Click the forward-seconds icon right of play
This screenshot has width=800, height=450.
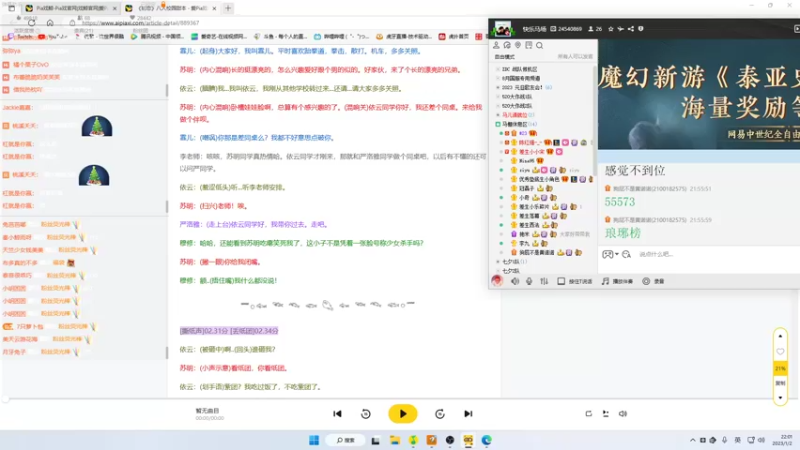[440, 414]
